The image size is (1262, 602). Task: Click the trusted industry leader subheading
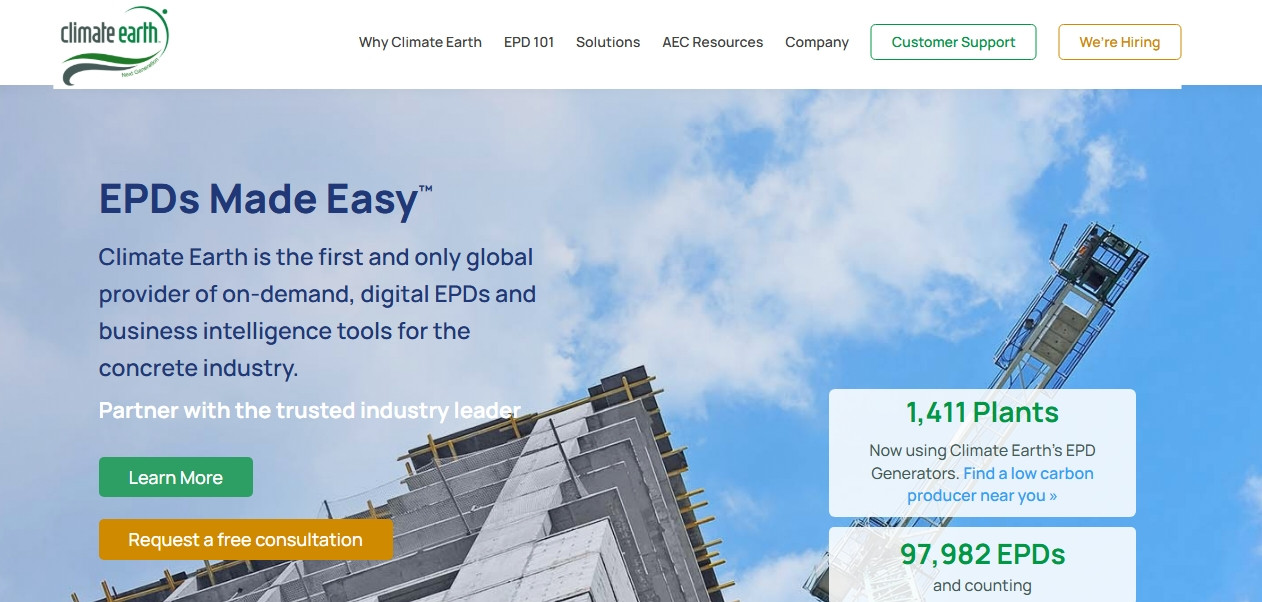tap(310, 410)
